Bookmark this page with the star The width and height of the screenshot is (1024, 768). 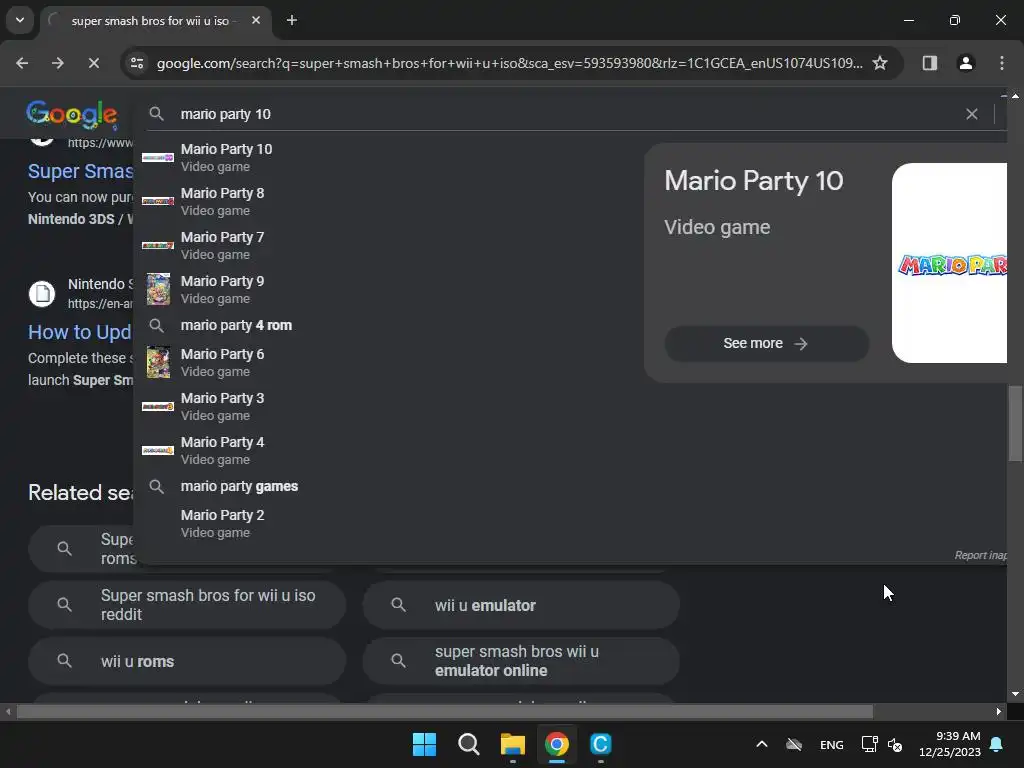(x=880, y=63)
